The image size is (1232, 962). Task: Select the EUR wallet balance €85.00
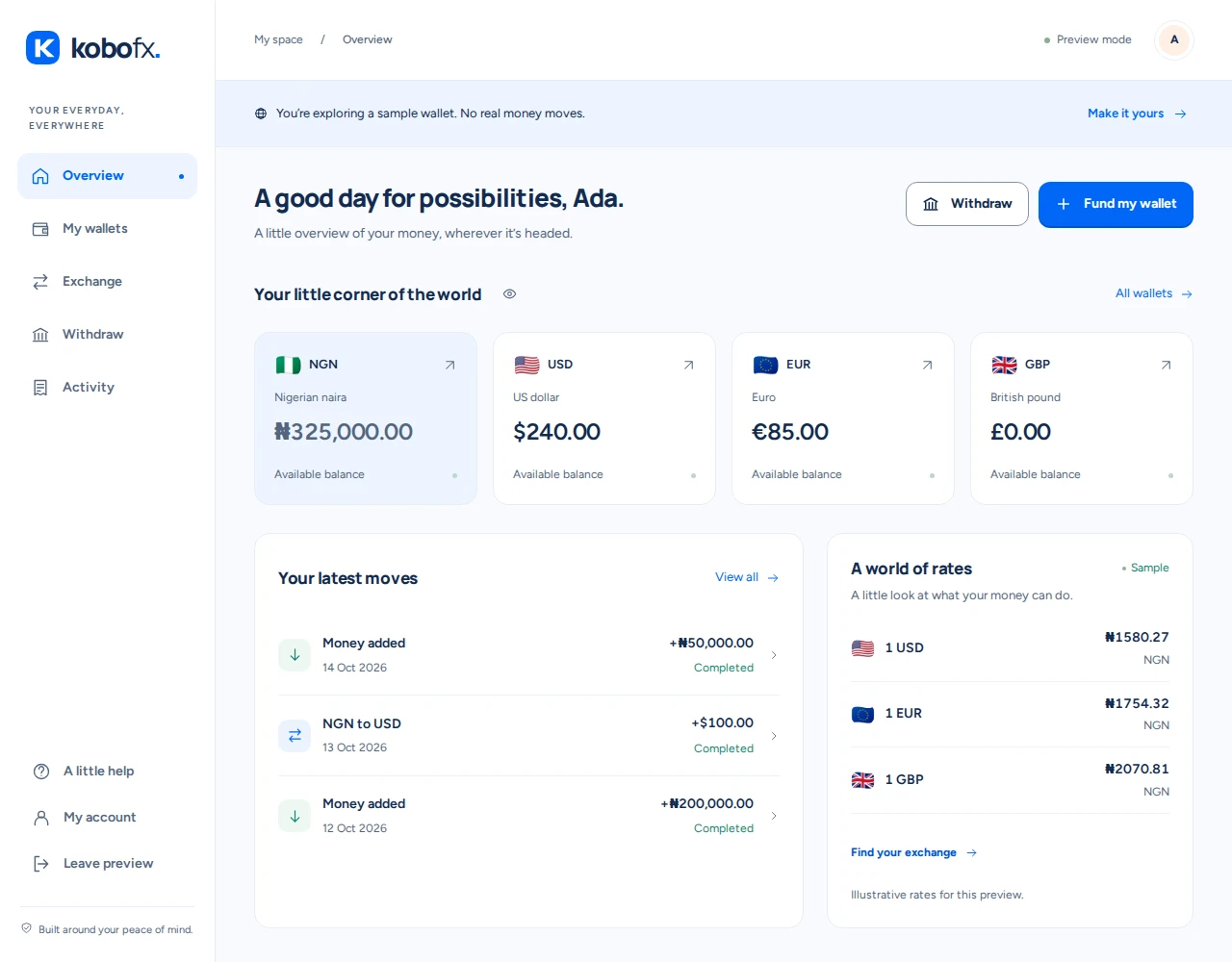pyautogui.click(x=790, y=432)
